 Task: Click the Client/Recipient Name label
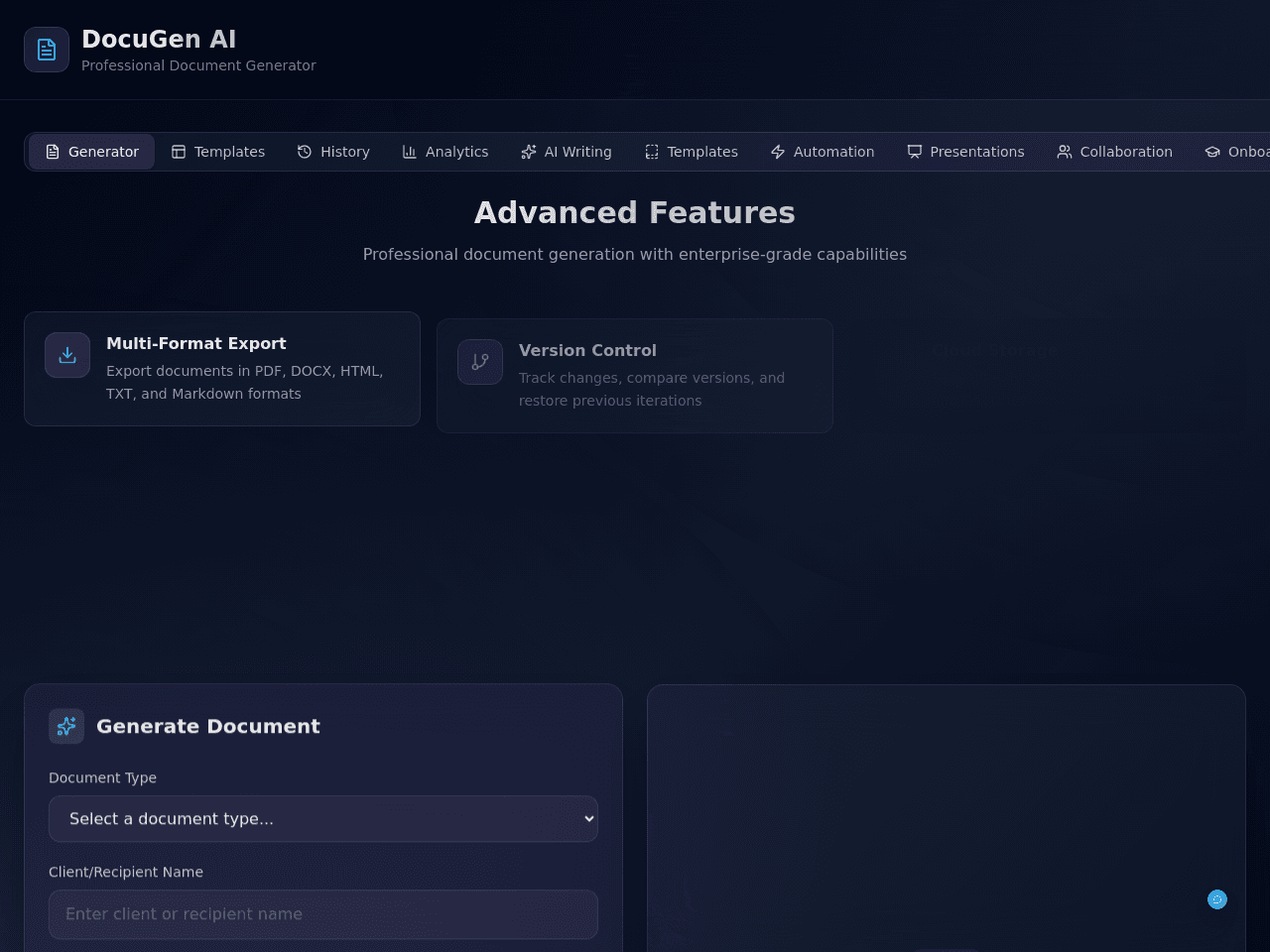click(x=126, y=872)
